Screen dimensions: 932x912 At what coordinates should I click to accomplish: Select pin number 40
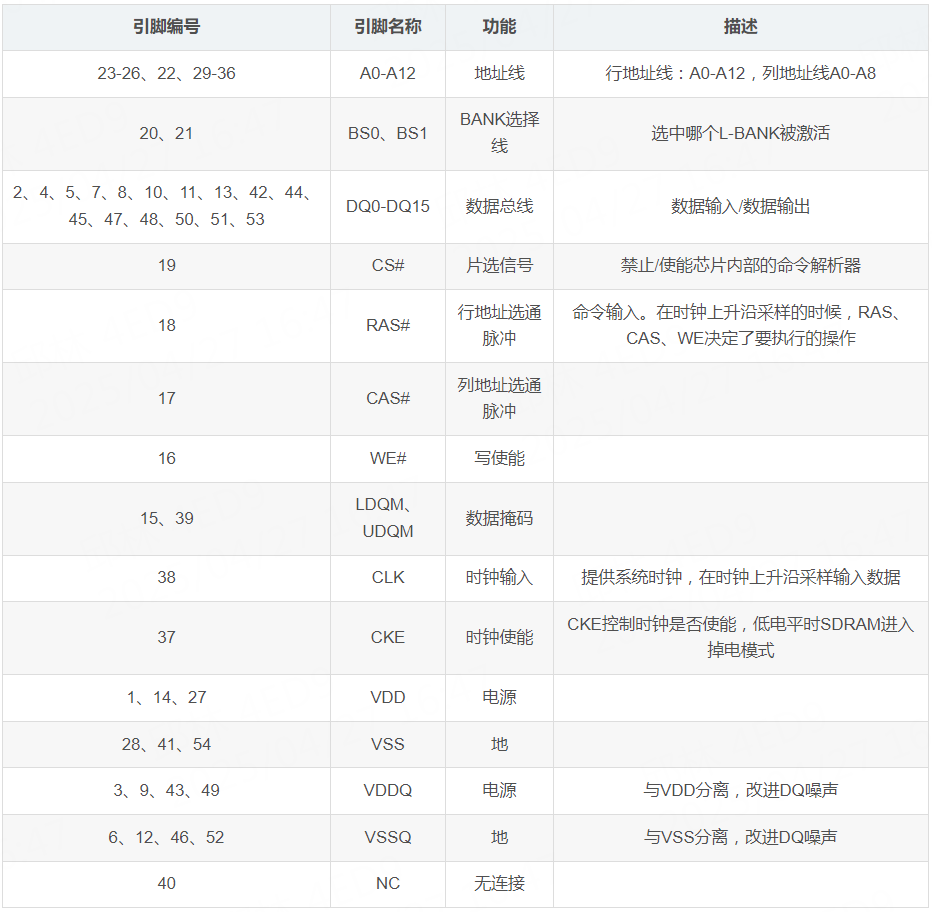pyautogui.click(x=166, y=884)
